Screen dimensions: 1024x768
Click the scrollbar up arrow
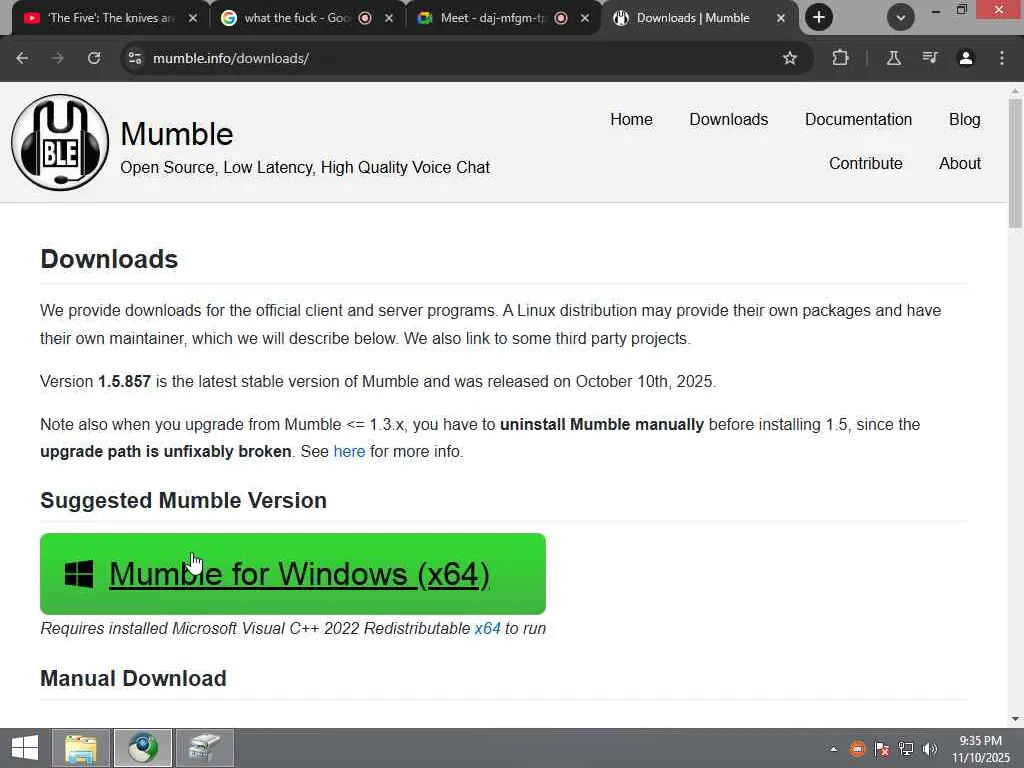point(1015,90)
